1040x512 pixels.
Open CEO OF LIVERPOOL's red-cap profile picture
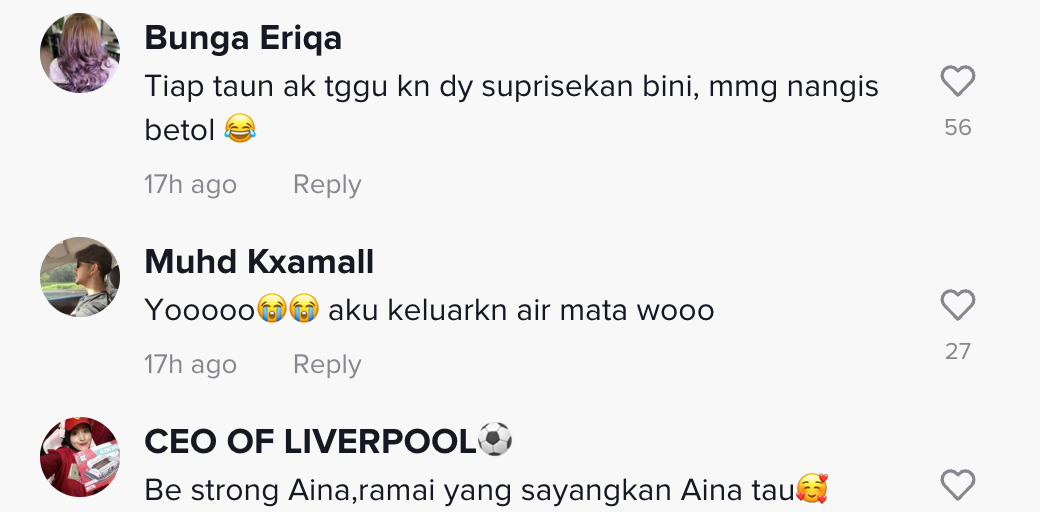click(x=80, y=457)
